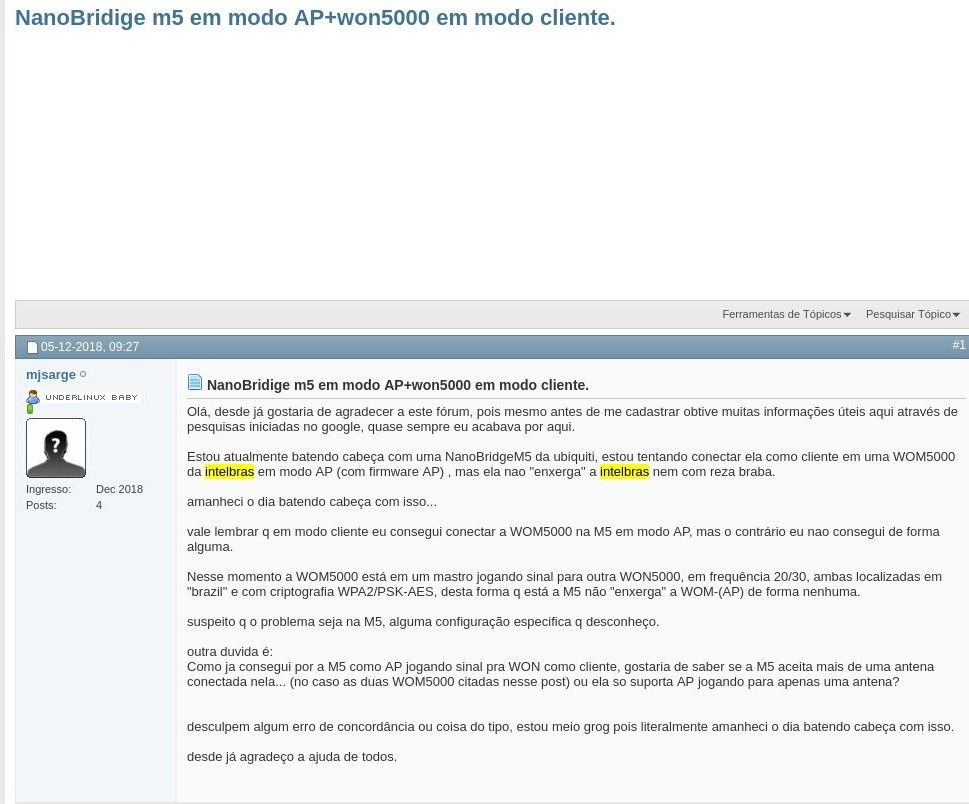Click the second highlighted intelbras word
Screen dimensions: 969x804
click(x=624, y=472)
